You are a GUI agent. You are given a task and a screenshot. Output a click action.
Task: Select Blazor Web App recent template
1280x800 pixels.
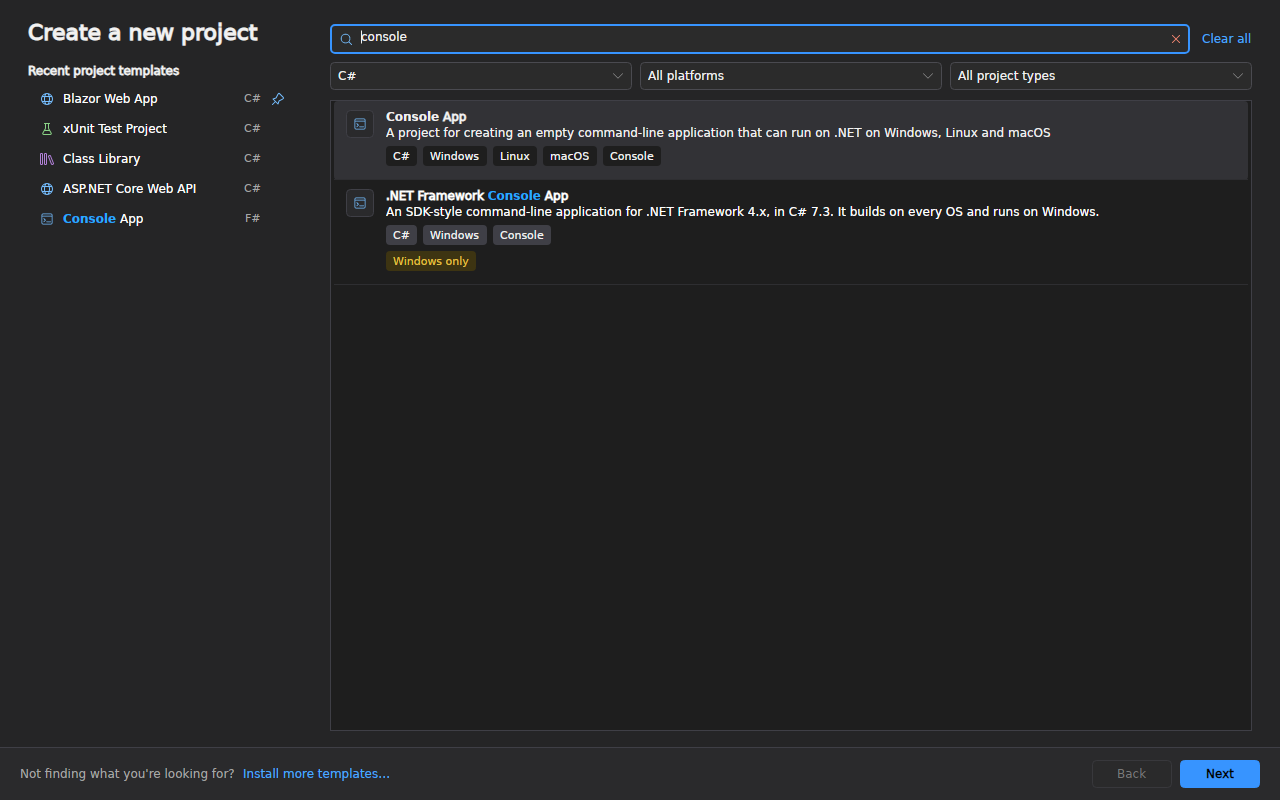(160, 99)
